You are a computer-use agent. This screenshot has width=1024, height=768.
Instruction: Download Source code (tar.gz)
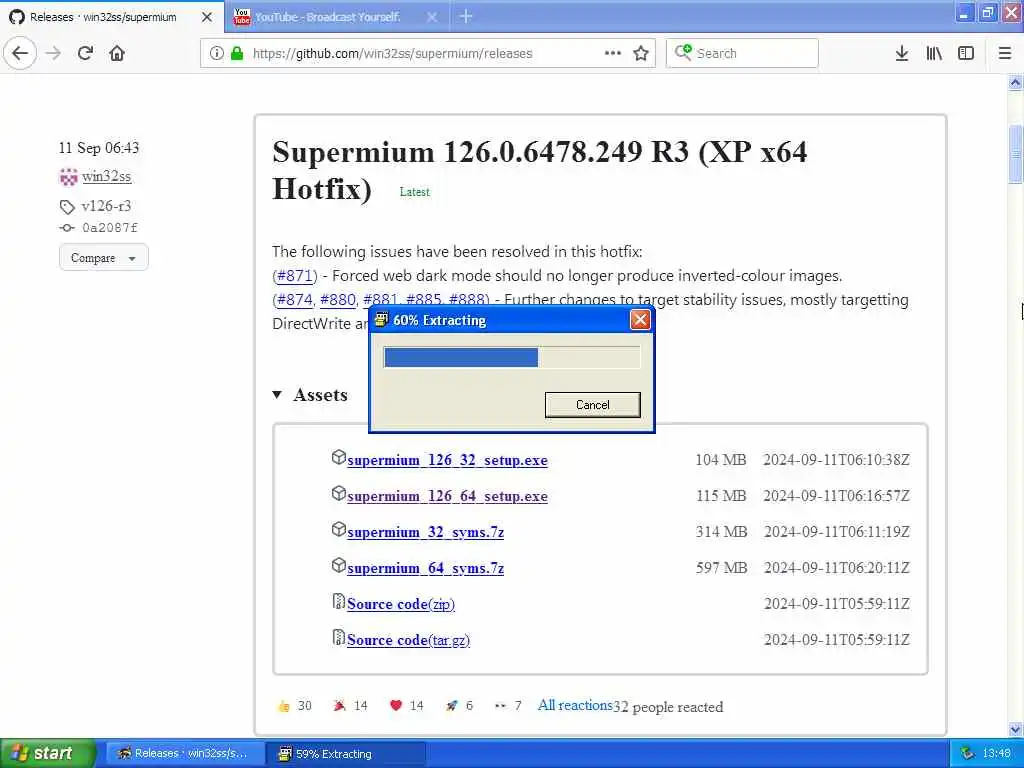[408, 640]
